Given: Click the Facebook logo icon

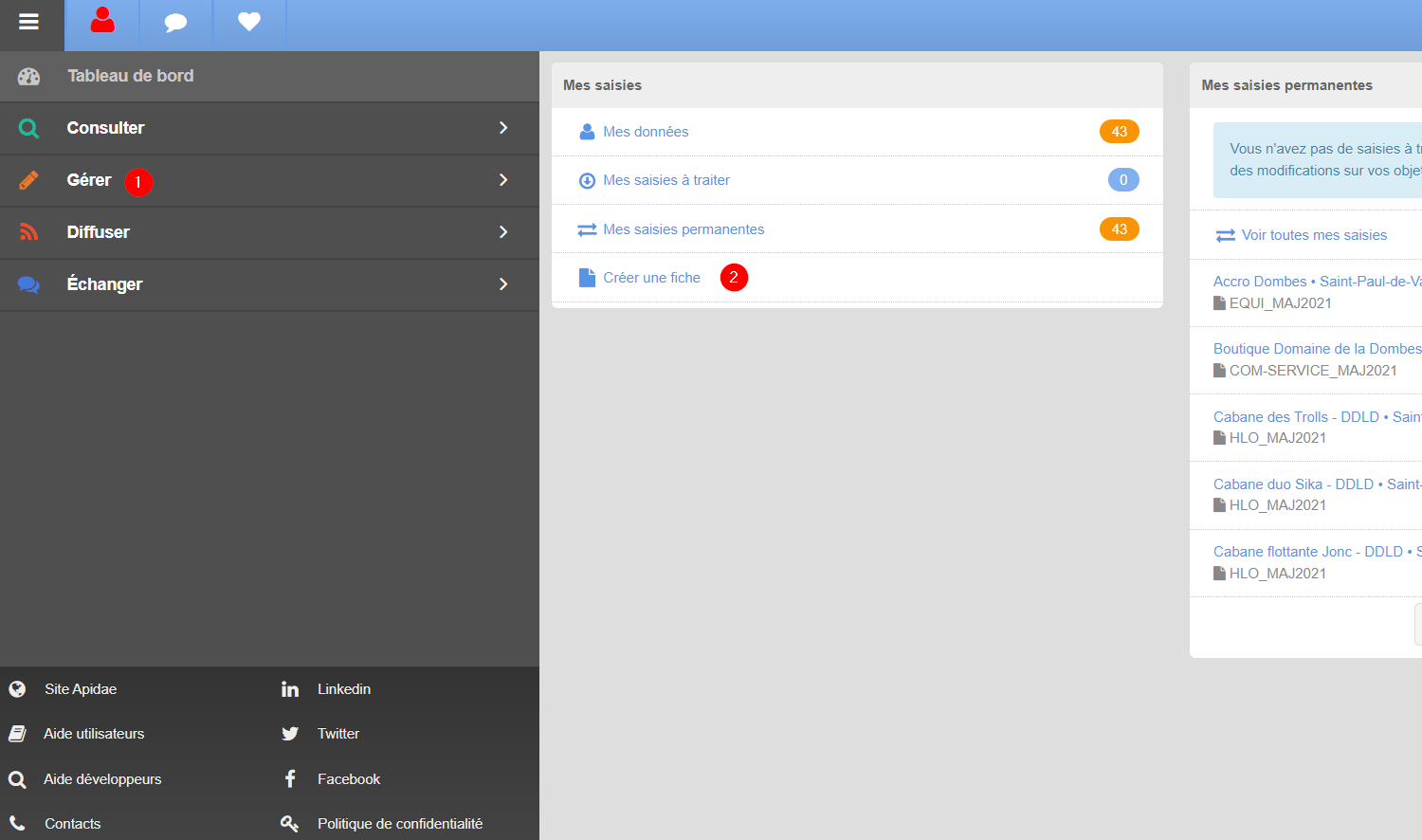Looking at the screenshot, I should 290,778.
